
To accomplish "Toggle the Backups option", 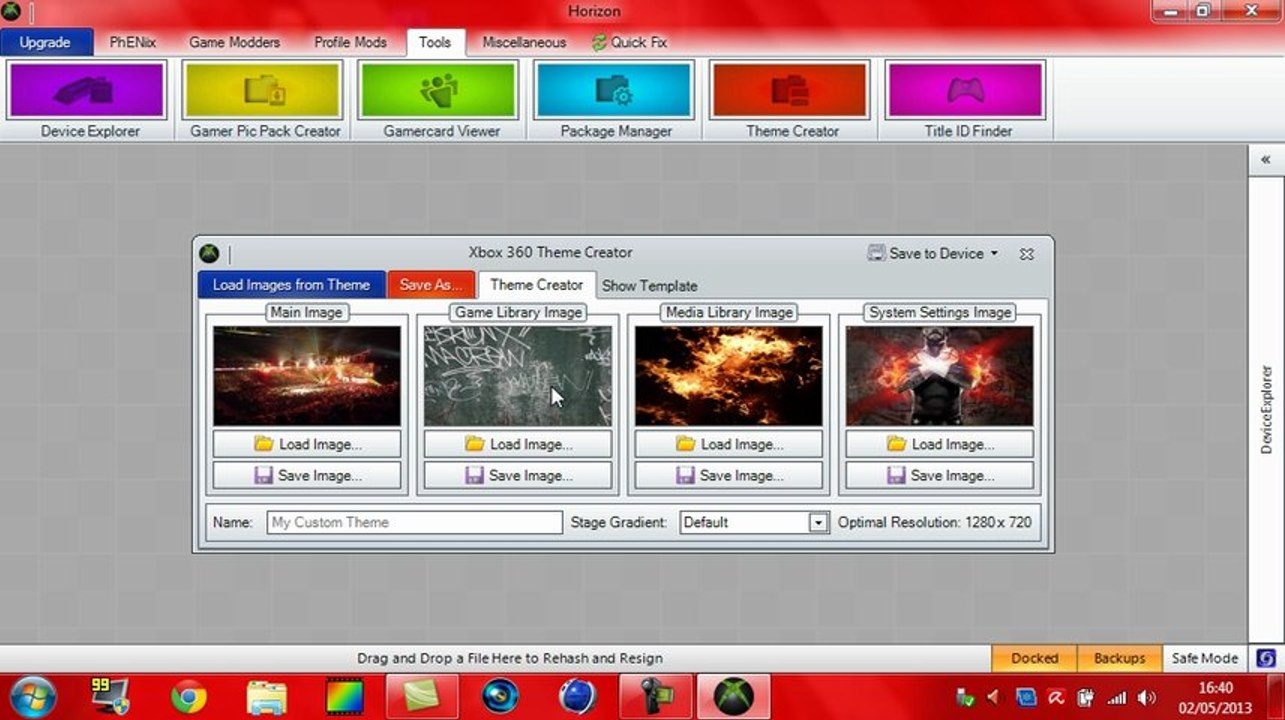I will (1119, 658).
